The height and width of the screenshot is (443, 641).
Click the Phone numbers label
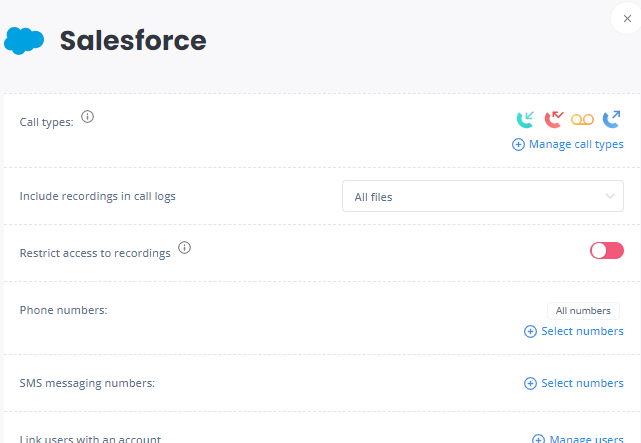pos(63,310)
